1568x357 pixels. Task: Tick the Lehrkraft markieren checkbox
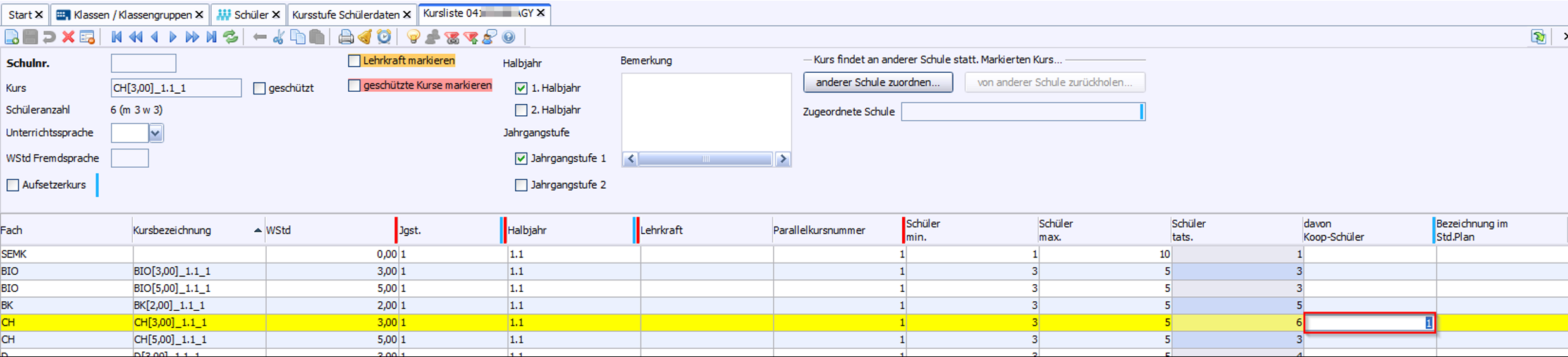click(x=355, y=61)
